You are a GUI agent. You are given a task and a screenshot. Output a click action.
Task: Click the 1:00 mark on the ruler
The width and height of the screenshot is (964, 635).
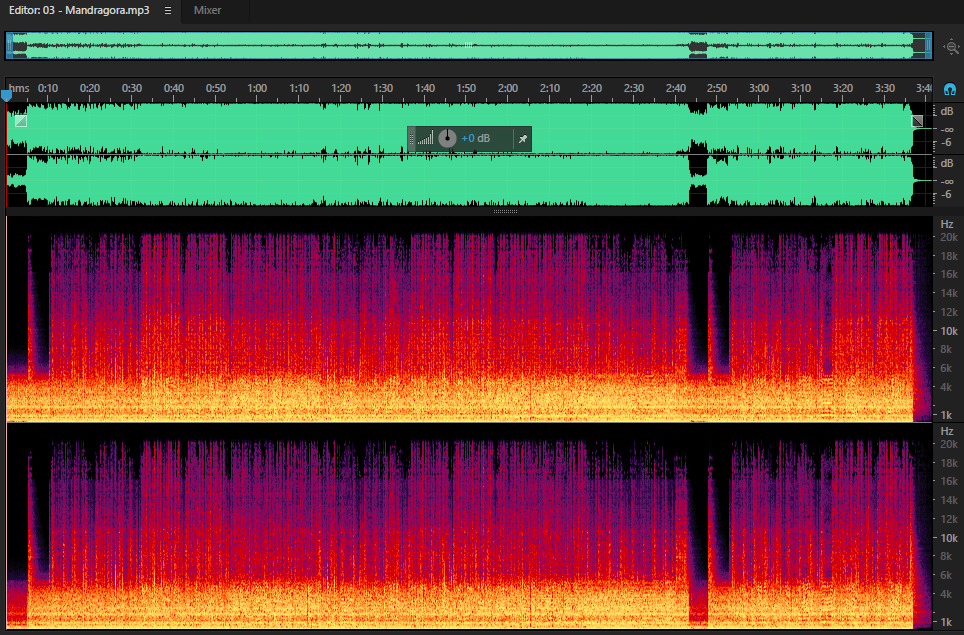click(x=257, y=88)
